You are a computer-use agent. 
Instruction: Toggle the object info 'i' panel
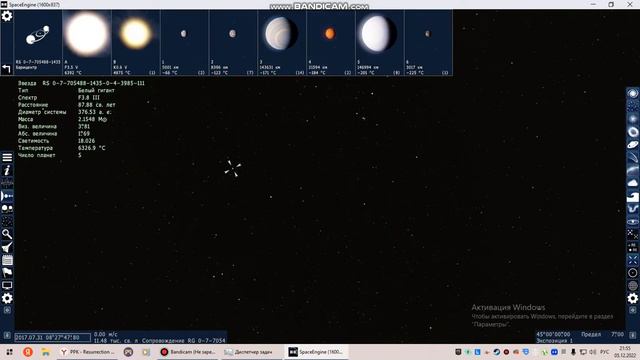[x=7, y=170]
